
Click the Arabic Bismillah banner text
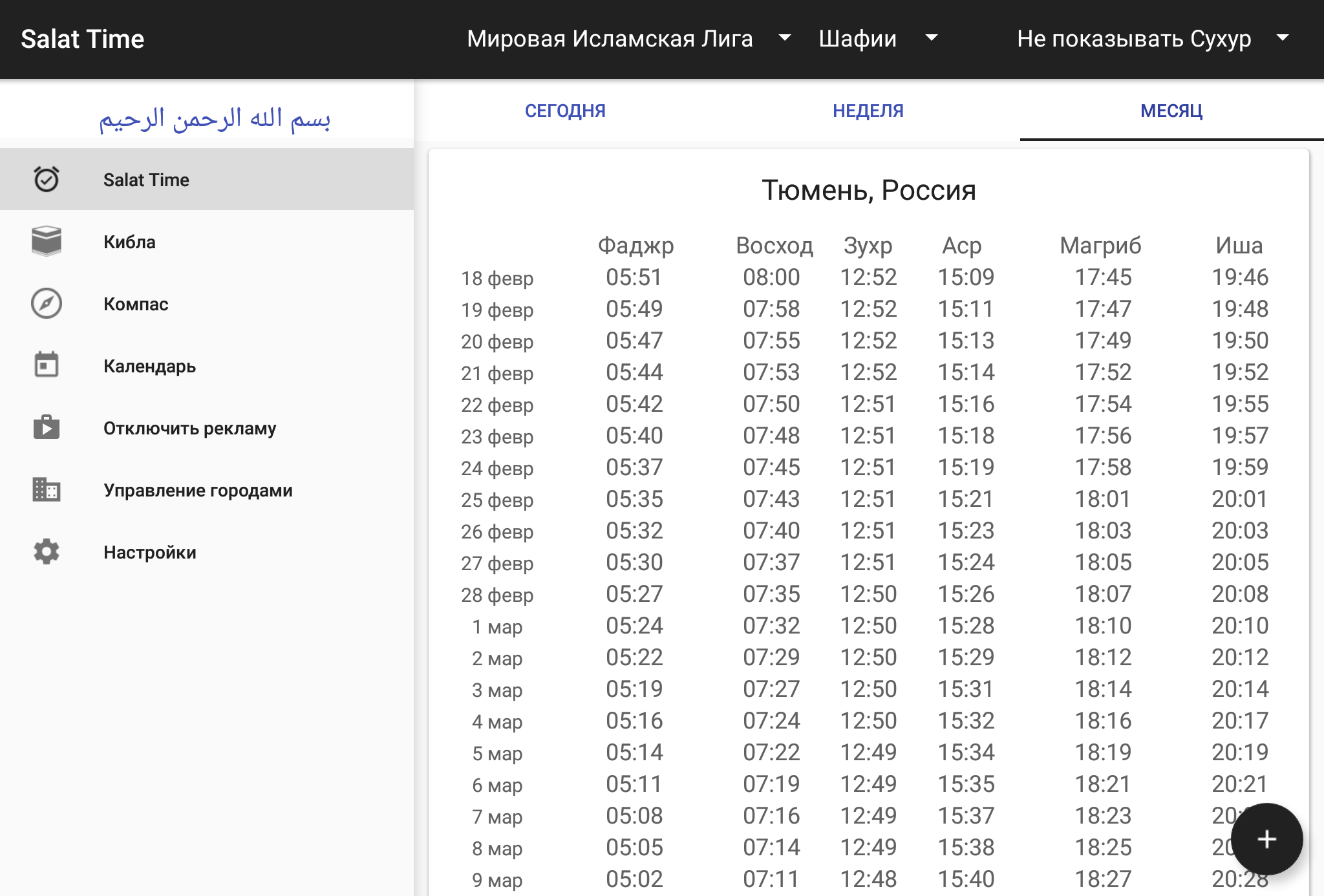click(214, 118)
